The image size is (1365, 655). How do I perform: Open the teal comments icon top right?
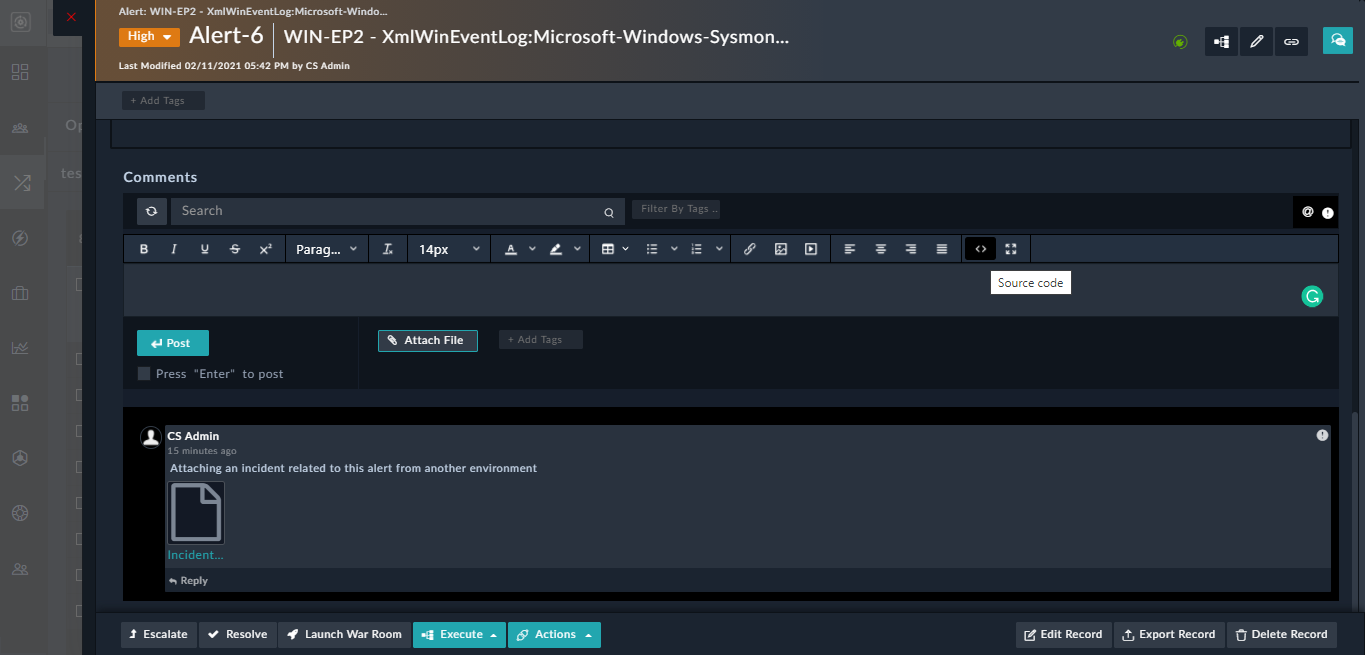[x=1337, y=41]
